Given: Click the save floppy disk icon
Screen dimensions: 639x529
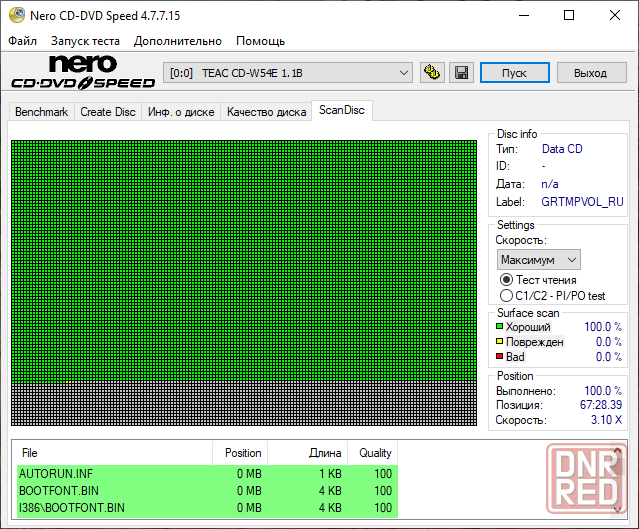Looking at the screenshot, I should [461, 73].
